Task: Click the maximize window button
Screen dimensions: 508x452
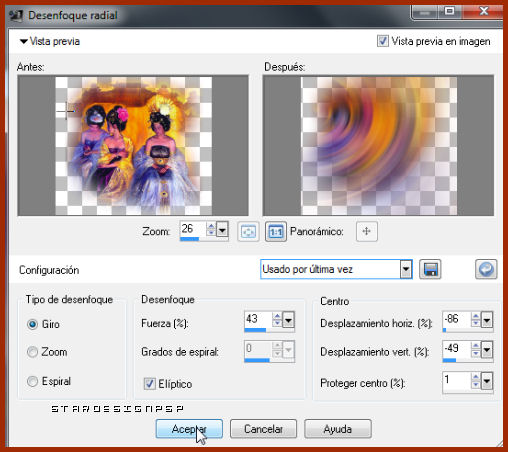Action: pos(450,11)
